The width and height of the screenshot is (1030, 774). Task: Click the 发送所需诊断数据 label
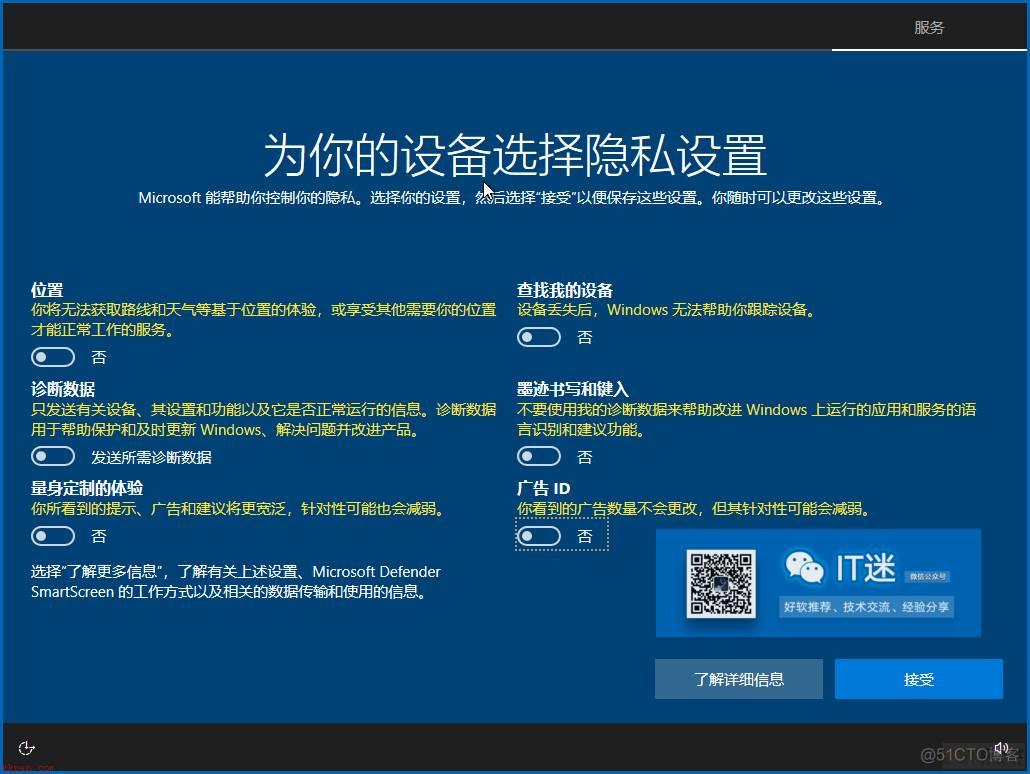point(151,457)
